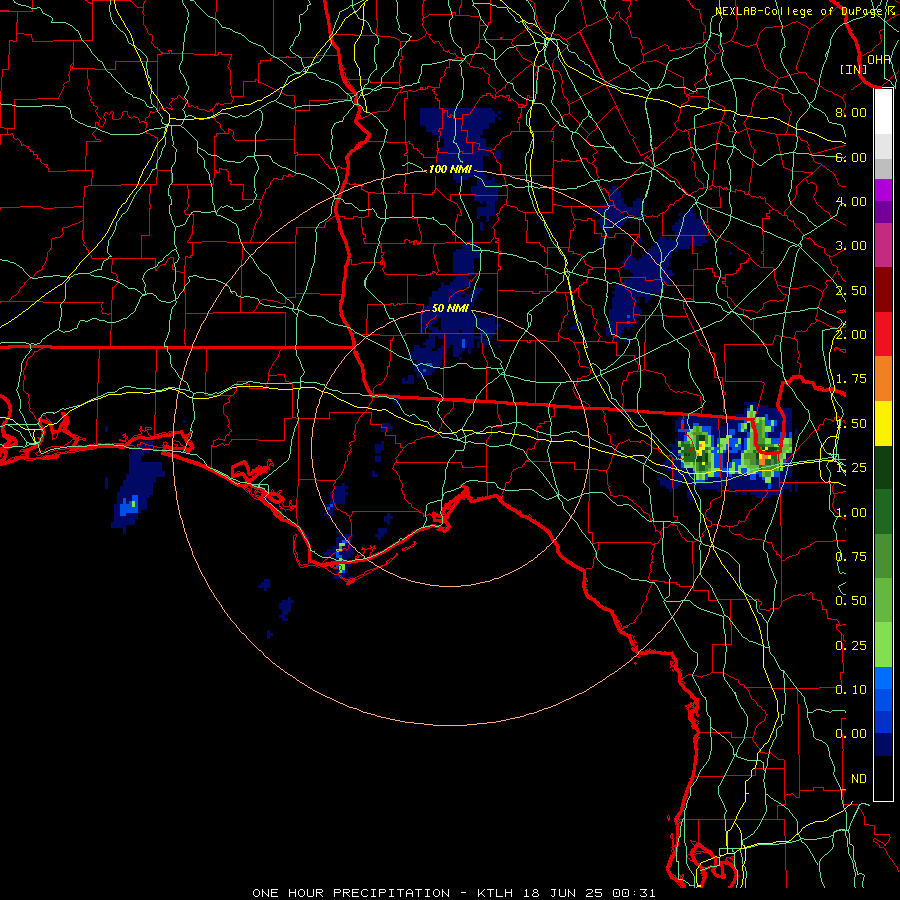Click the 1.75 legend value
The height and width of the screenshot is (900, 900).
(851, 379)
